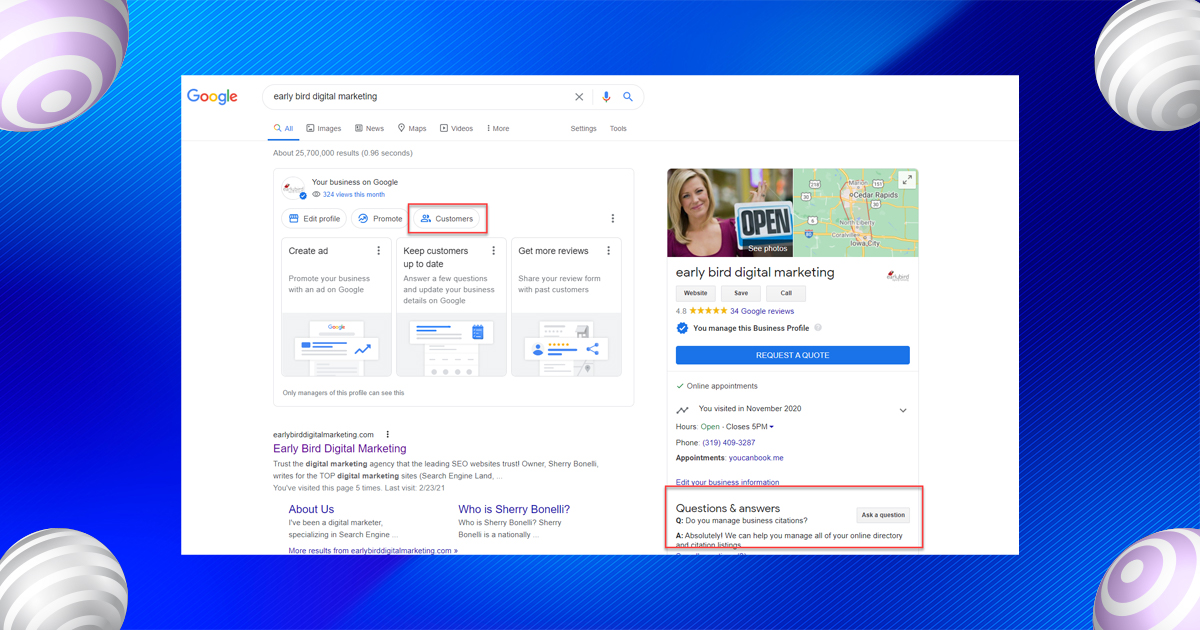This screenshot has height=630, width=1200.
Task: Open the Keep customers up to date card
Action: coord(451,307)
